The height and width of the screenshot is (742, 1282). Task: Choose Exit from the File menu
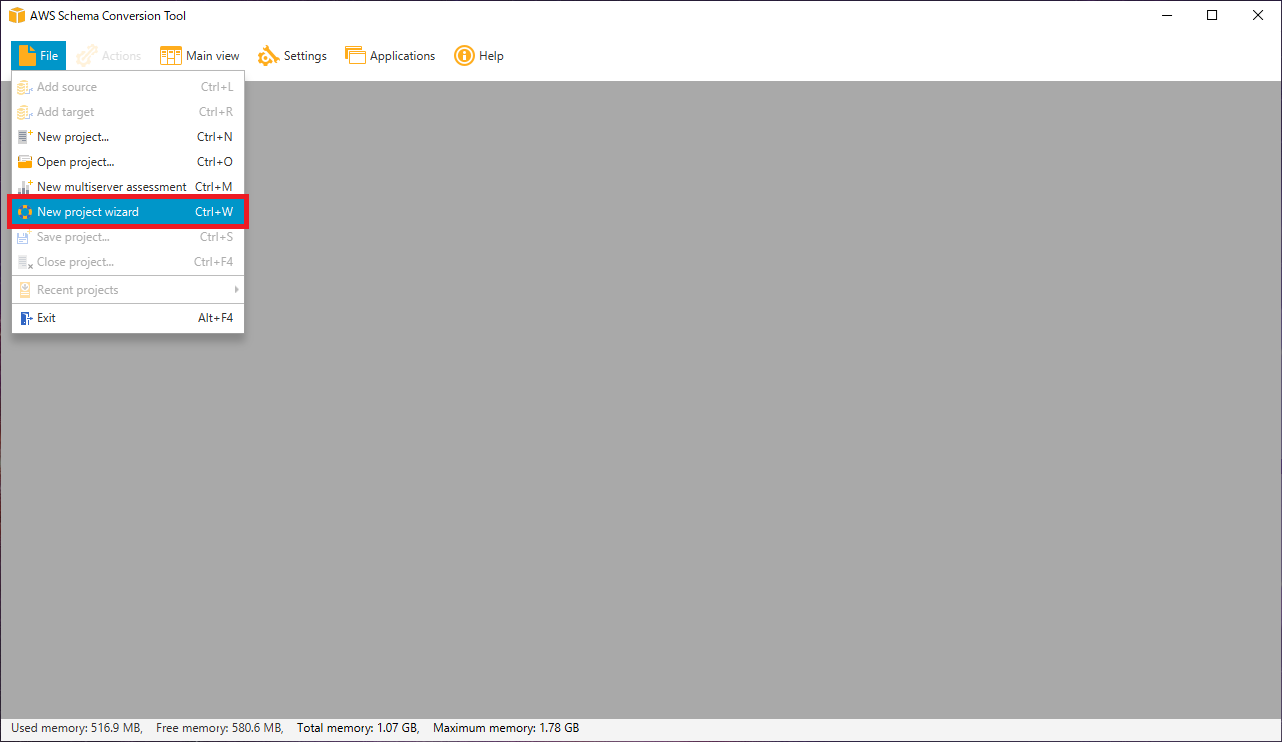pyautogui.click(x=47, y=318)
